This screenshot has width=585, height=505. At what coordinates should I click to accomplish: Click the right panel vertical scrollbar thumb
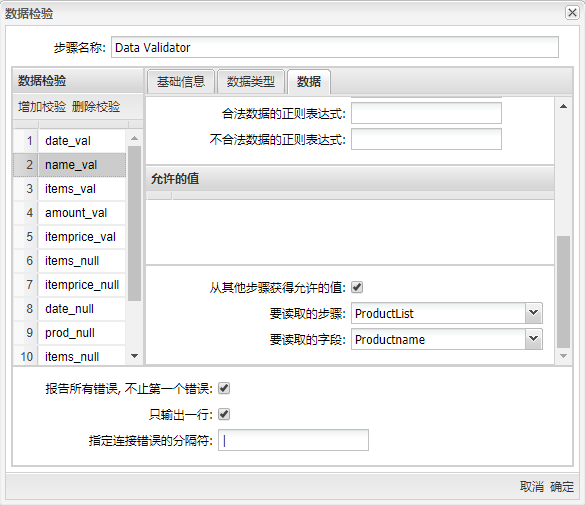point(563,292)
